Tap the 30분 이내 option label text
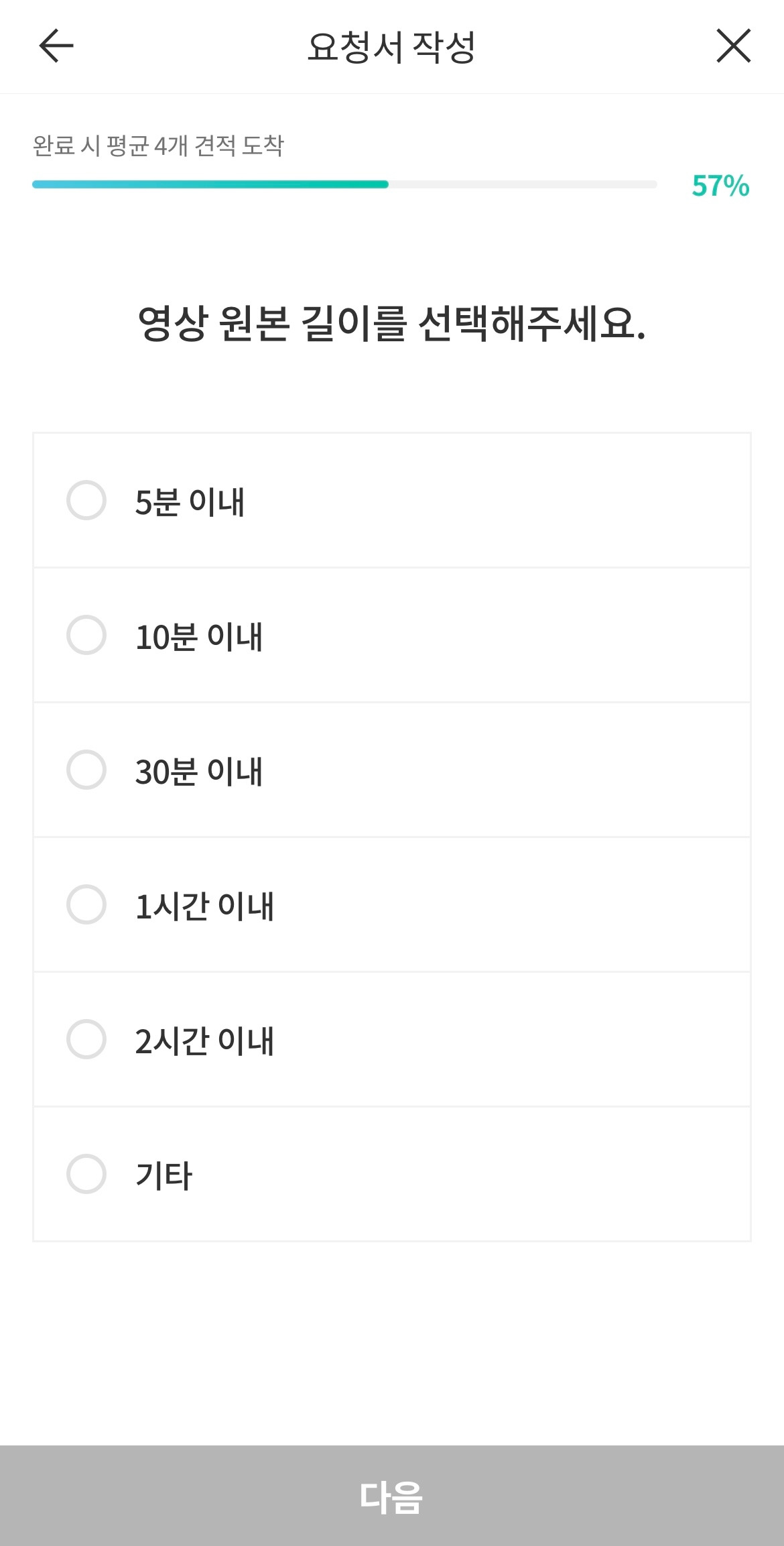The height and width of the screenshot is (1546, 784). pos(199,772)
